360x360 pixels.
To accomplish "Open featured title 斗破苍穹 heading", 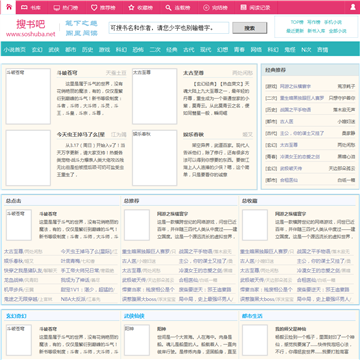I will click(x=67, y=73).
